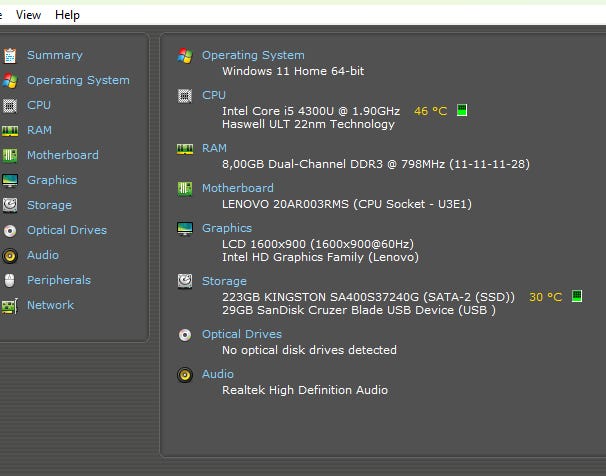Click the green CPU temperature indicator icon
The height and width of the screenshot is (476, 606).
point(462,111)
